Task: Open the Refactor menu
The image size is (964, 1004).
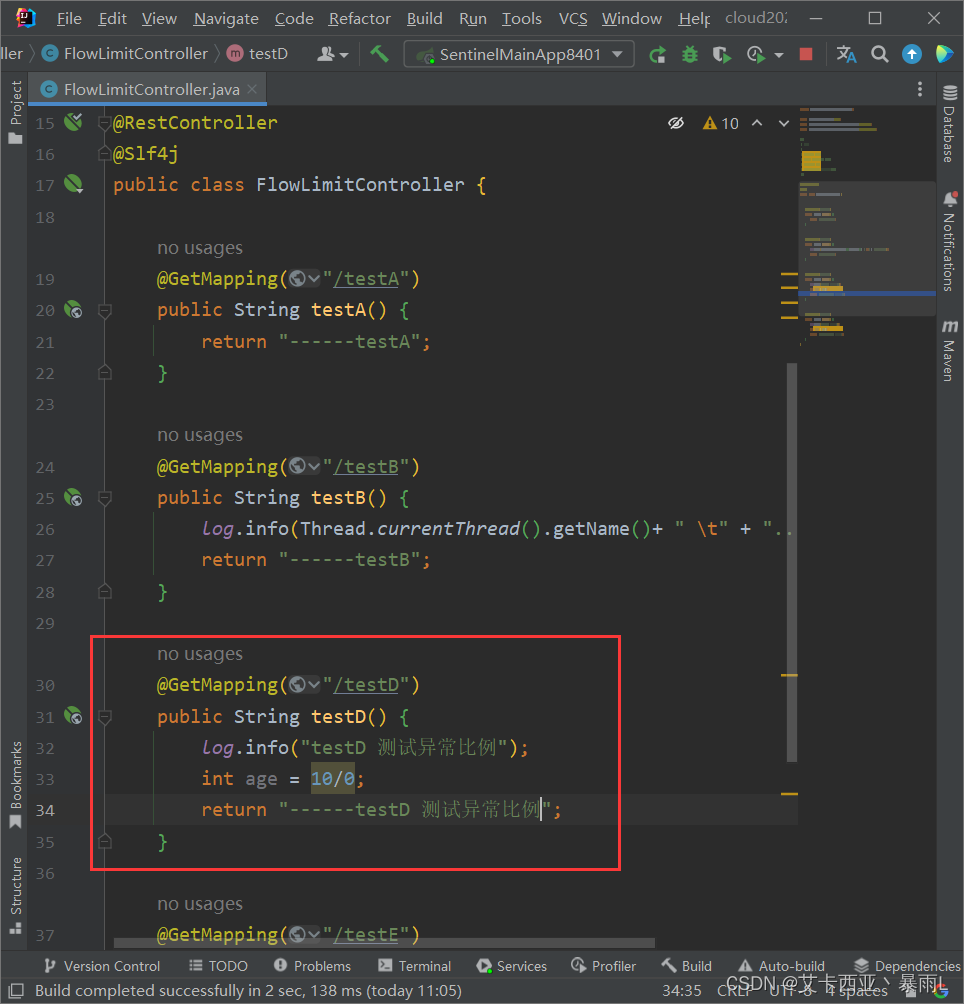Action: [360, 19]
